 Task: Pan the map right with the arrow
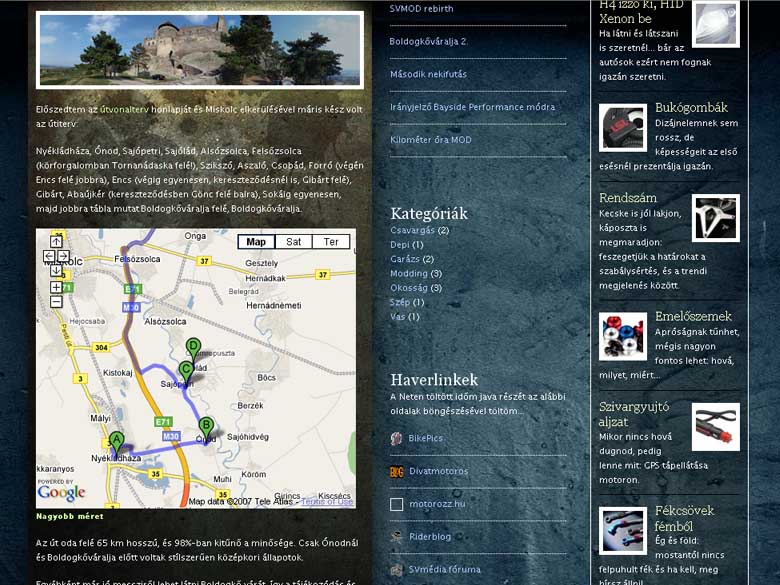tap(64, 257)
